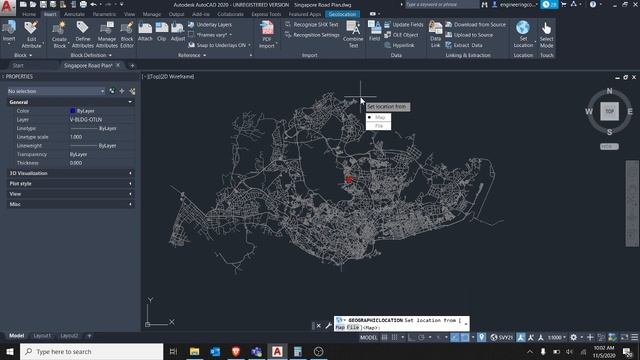The height and width of the screenshot is (360, 640).
Task: Click the SVY21 coordinate system button
Action: point(502,338)
